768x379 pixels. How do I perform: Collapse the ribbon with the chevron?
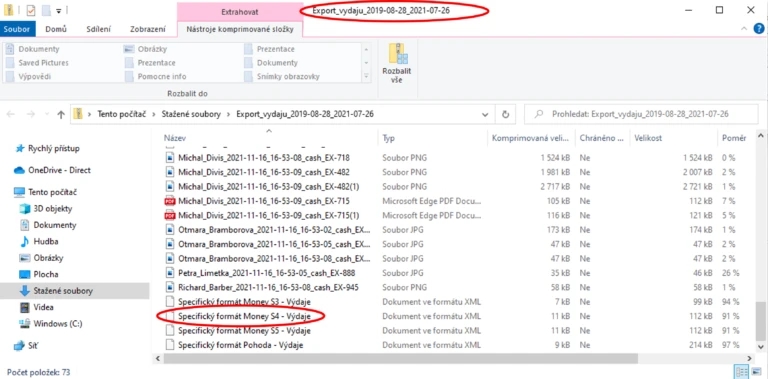point(744,29)
